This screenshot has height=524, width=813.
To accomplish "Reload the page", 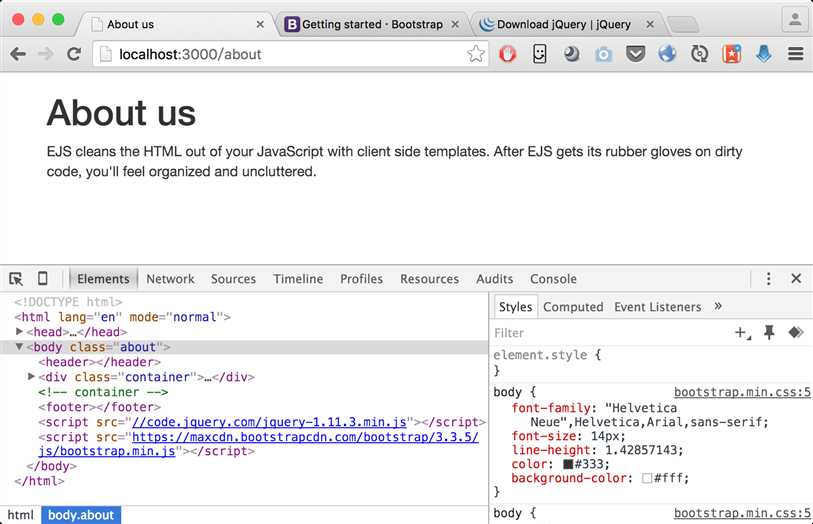I will (74, 54).
